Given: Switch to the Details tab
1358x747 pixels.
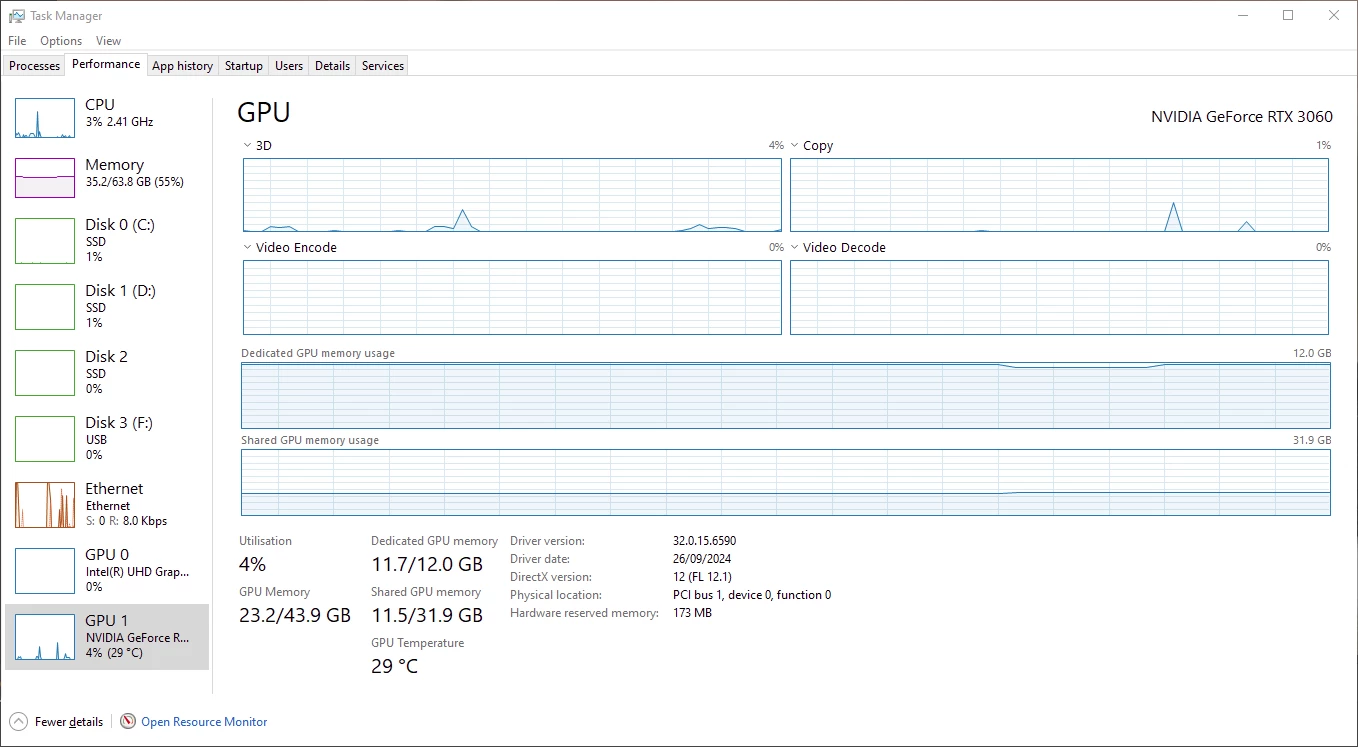Looking at the screenshot, I should (x=332, y=66).
